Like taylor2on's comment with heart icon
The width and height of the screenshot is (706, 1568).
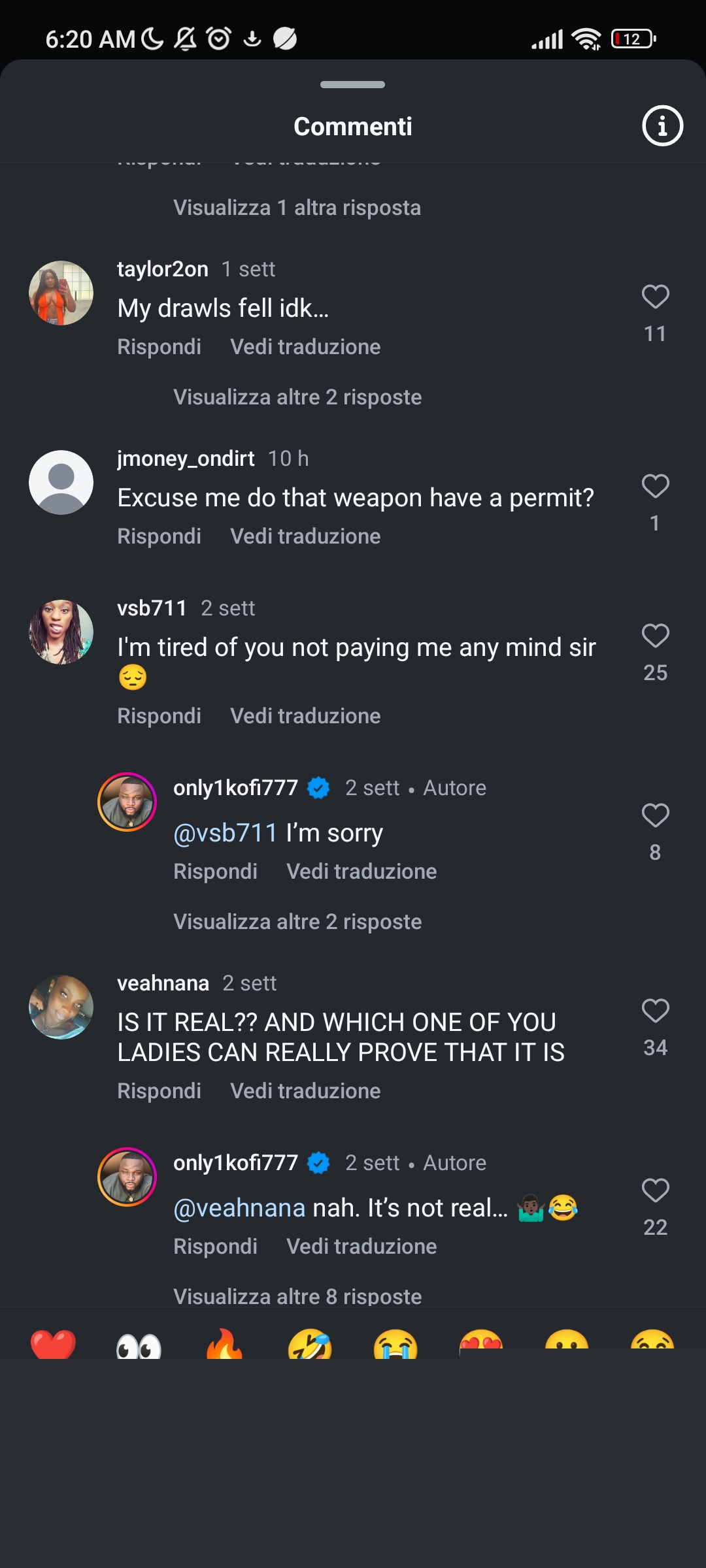655,297
